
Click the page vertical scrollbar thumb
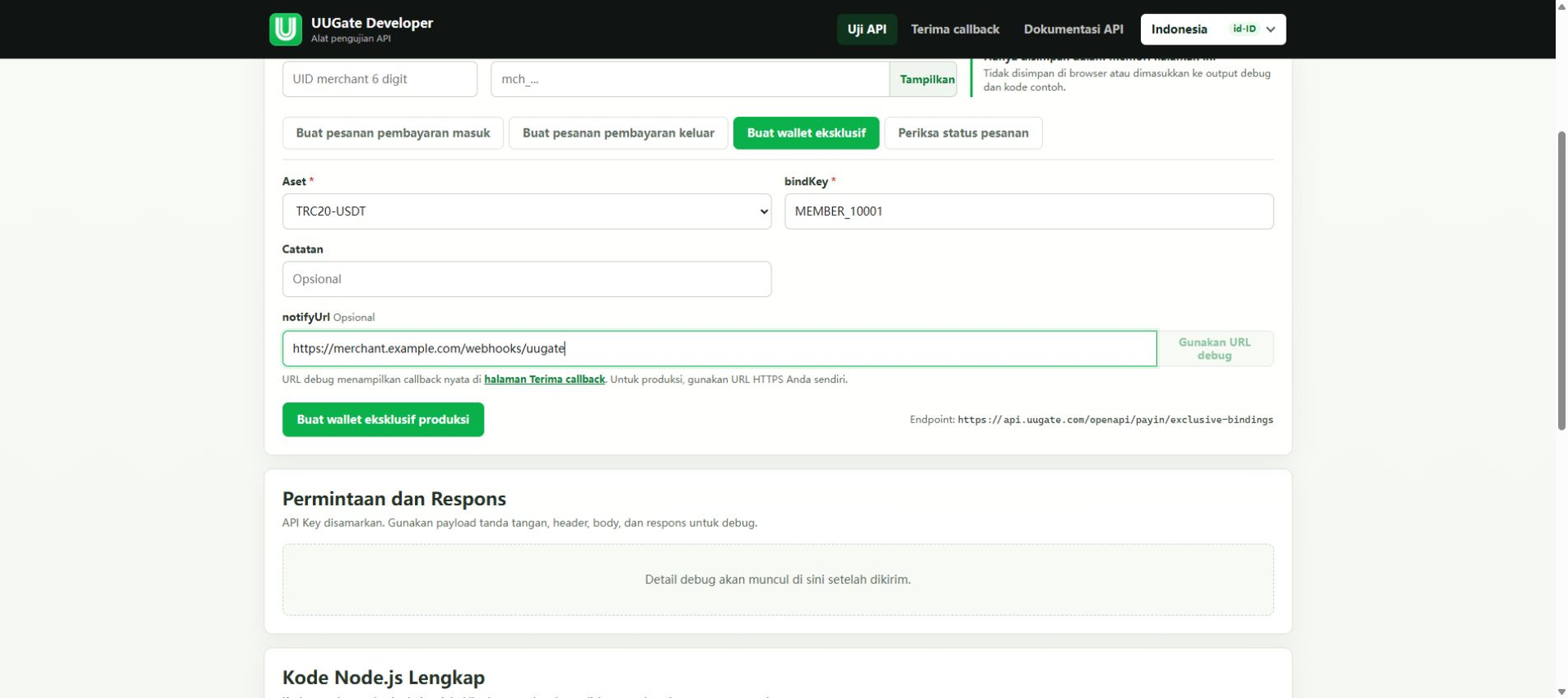point(1561,280)
